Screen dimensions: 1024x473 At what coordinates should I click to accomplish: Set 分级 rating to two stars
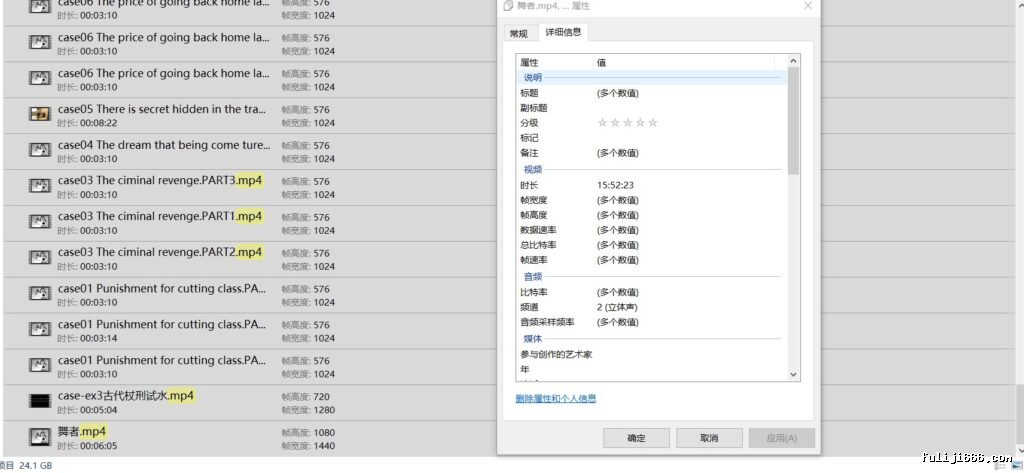[x=615, y=123]
